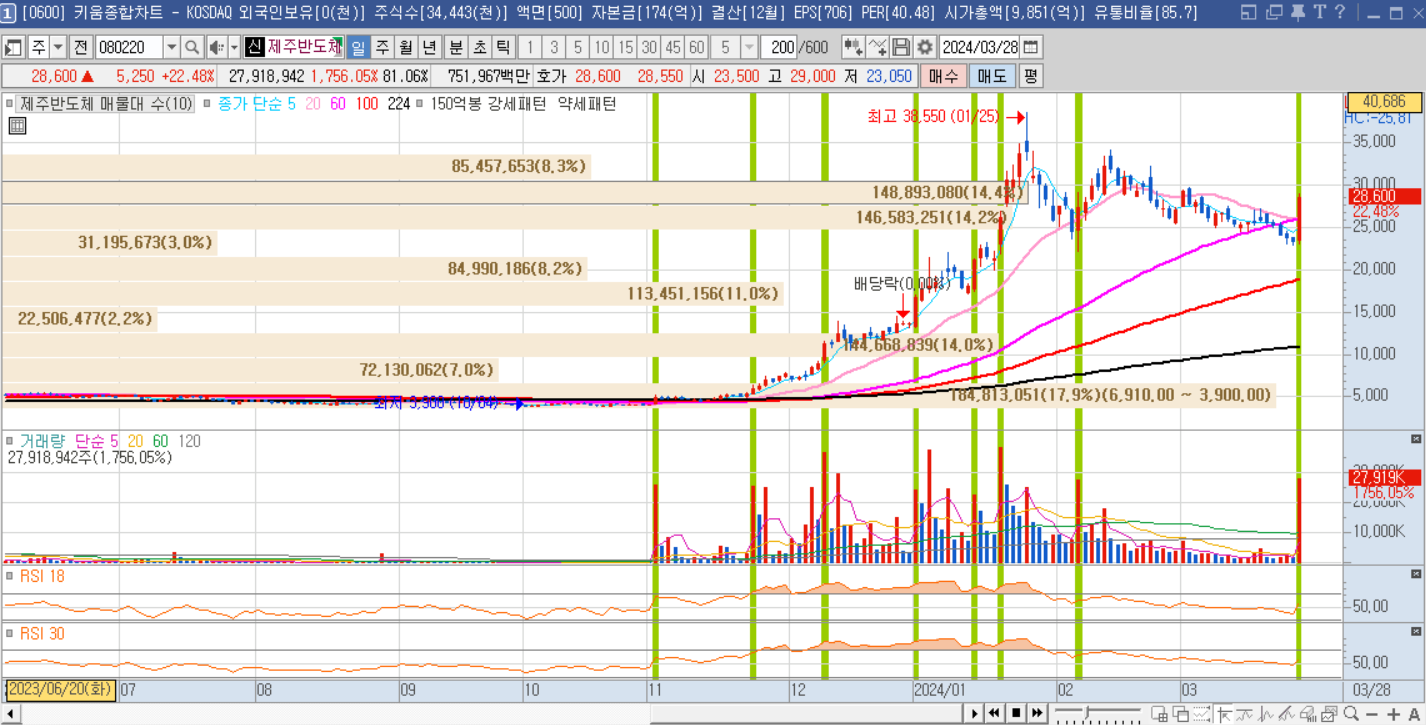Open the stock code search magnifier

pyautogui.click(x=191, y=47)
